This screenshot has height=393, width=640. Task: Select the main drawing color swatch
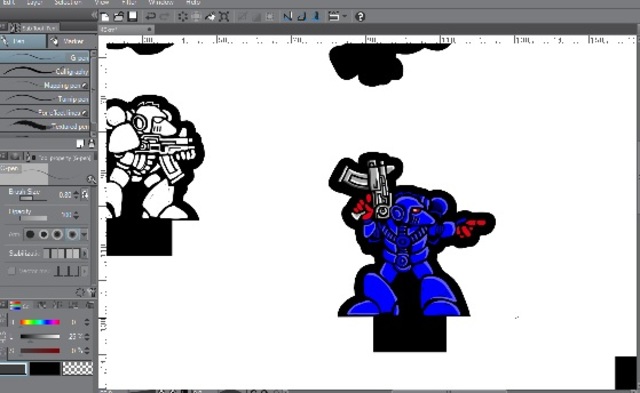[x=13, y=369]
